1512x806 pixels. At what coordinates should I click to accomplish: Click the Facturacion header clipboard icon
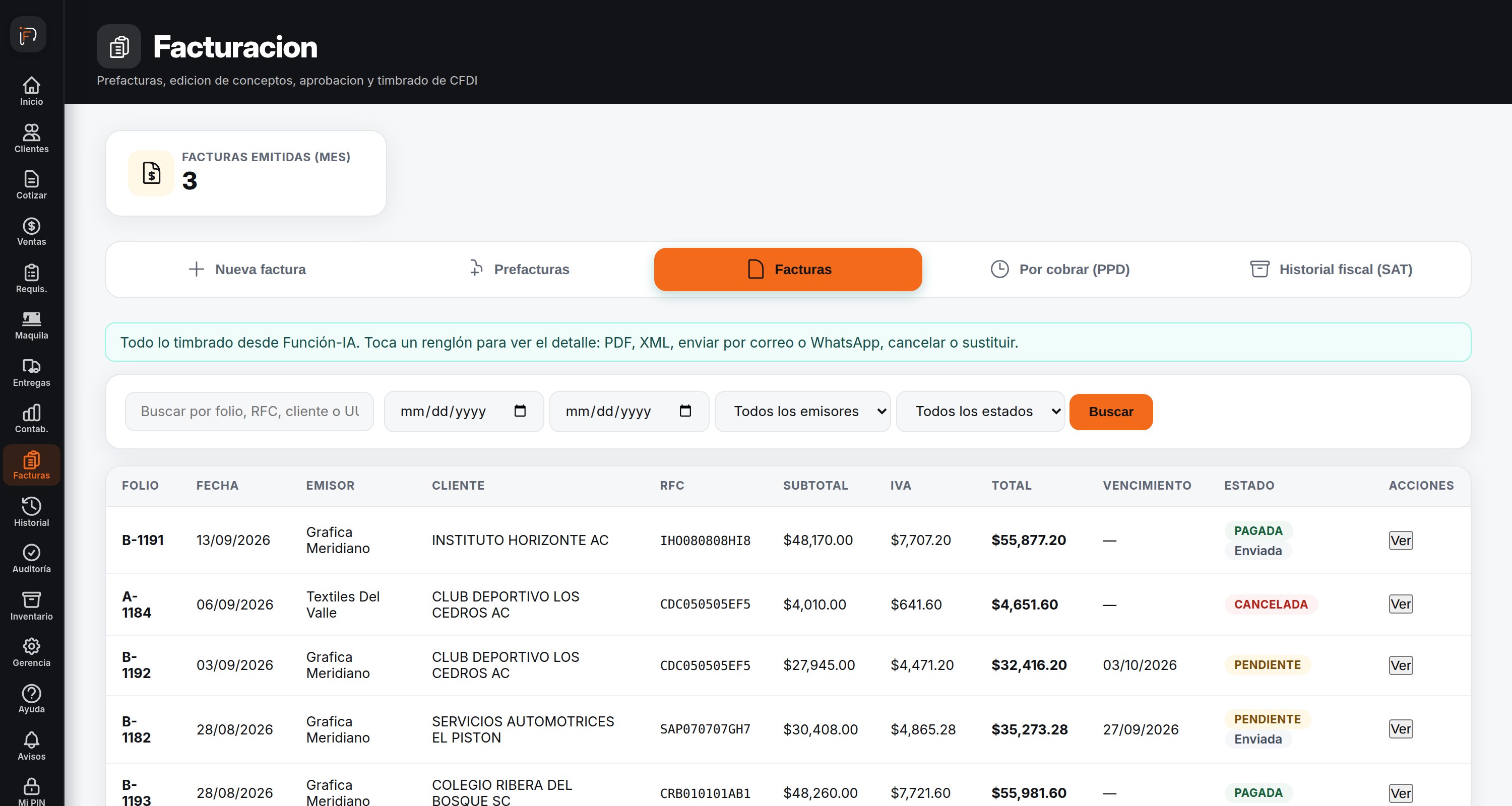pyautogui.click(x=118, y=46)
